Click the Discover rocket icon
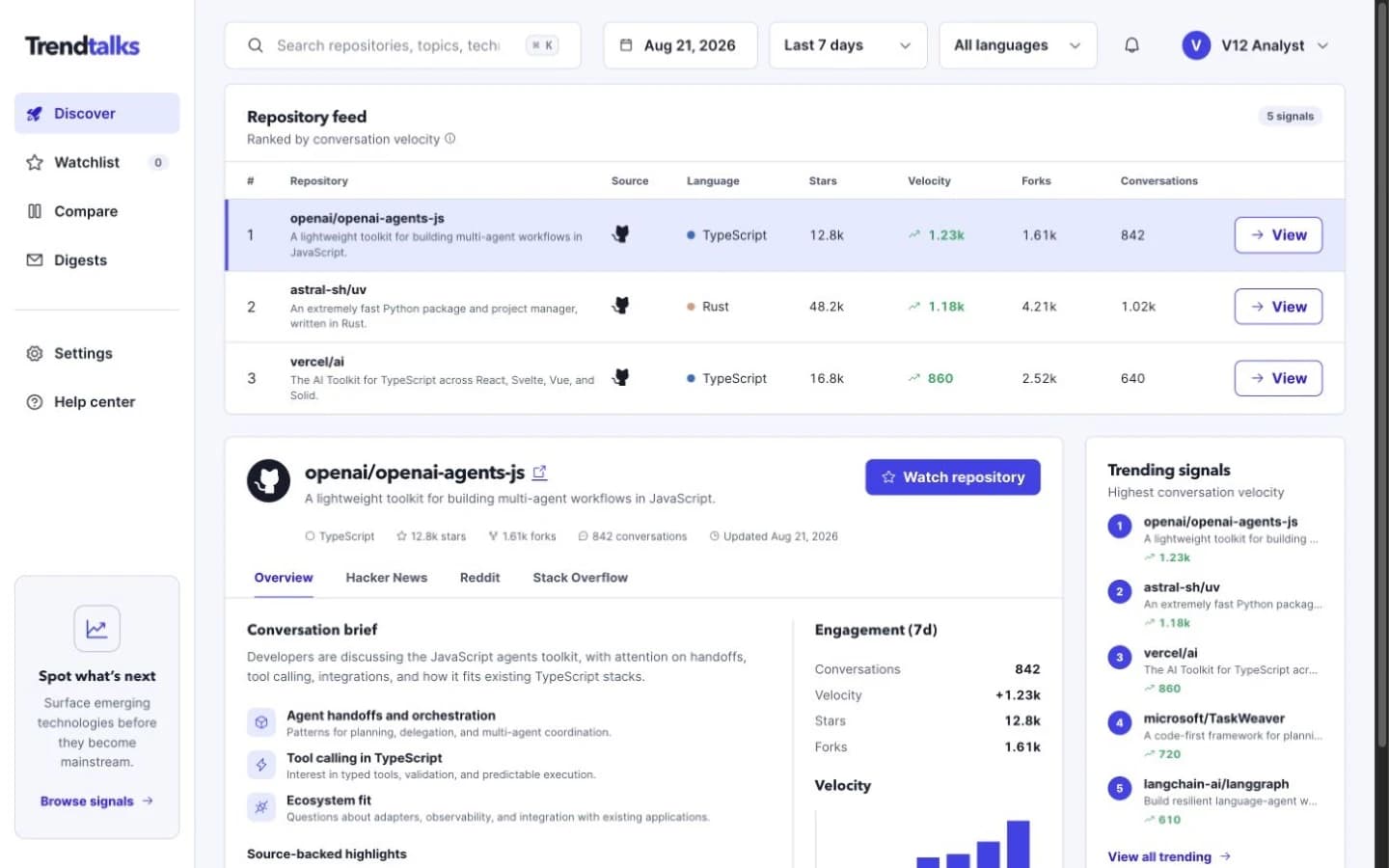 coord(35,114)
